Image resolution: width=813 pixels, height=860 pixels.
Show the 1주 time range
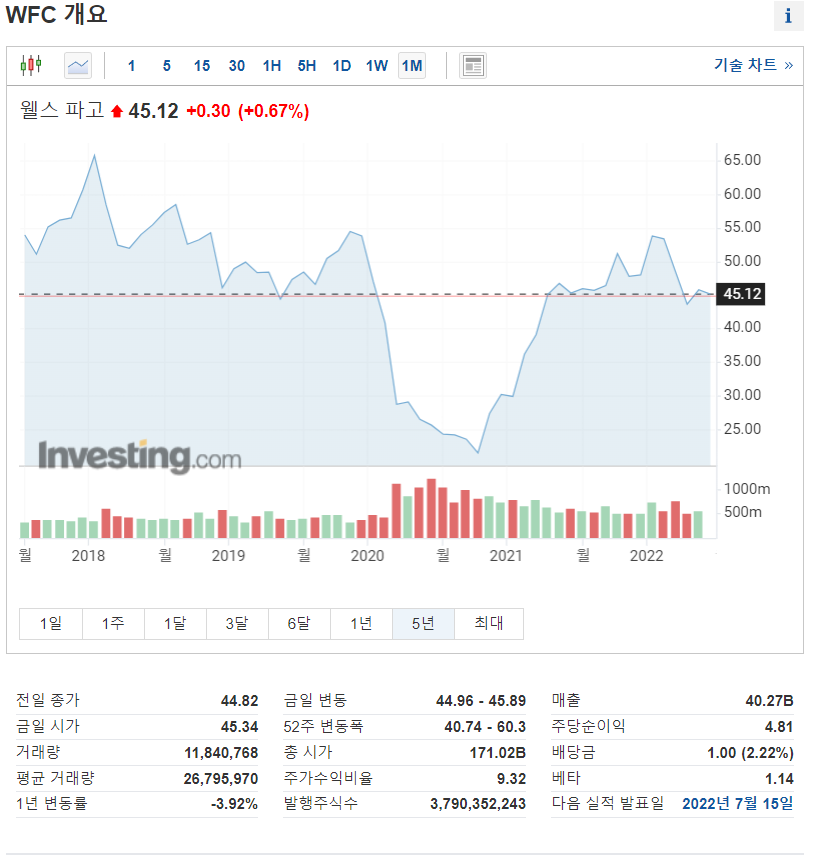click(114, 624)
